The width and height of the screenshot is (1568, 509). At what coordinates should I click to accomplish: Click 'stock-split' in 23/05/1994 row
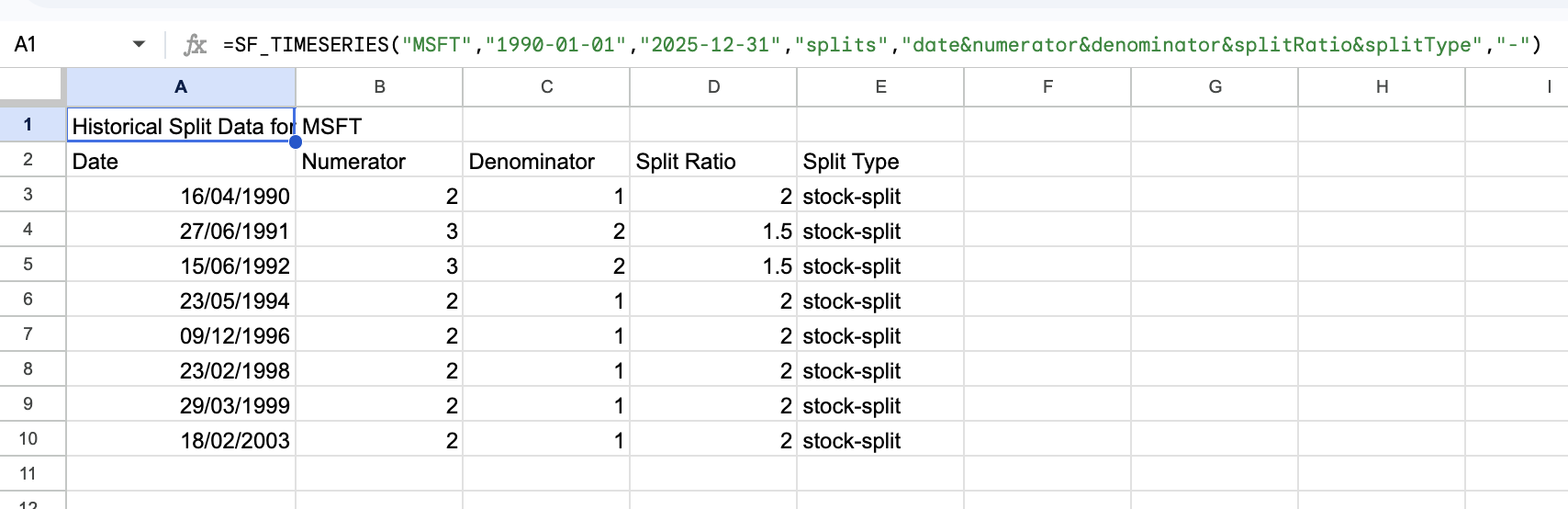tap(880, 300)
